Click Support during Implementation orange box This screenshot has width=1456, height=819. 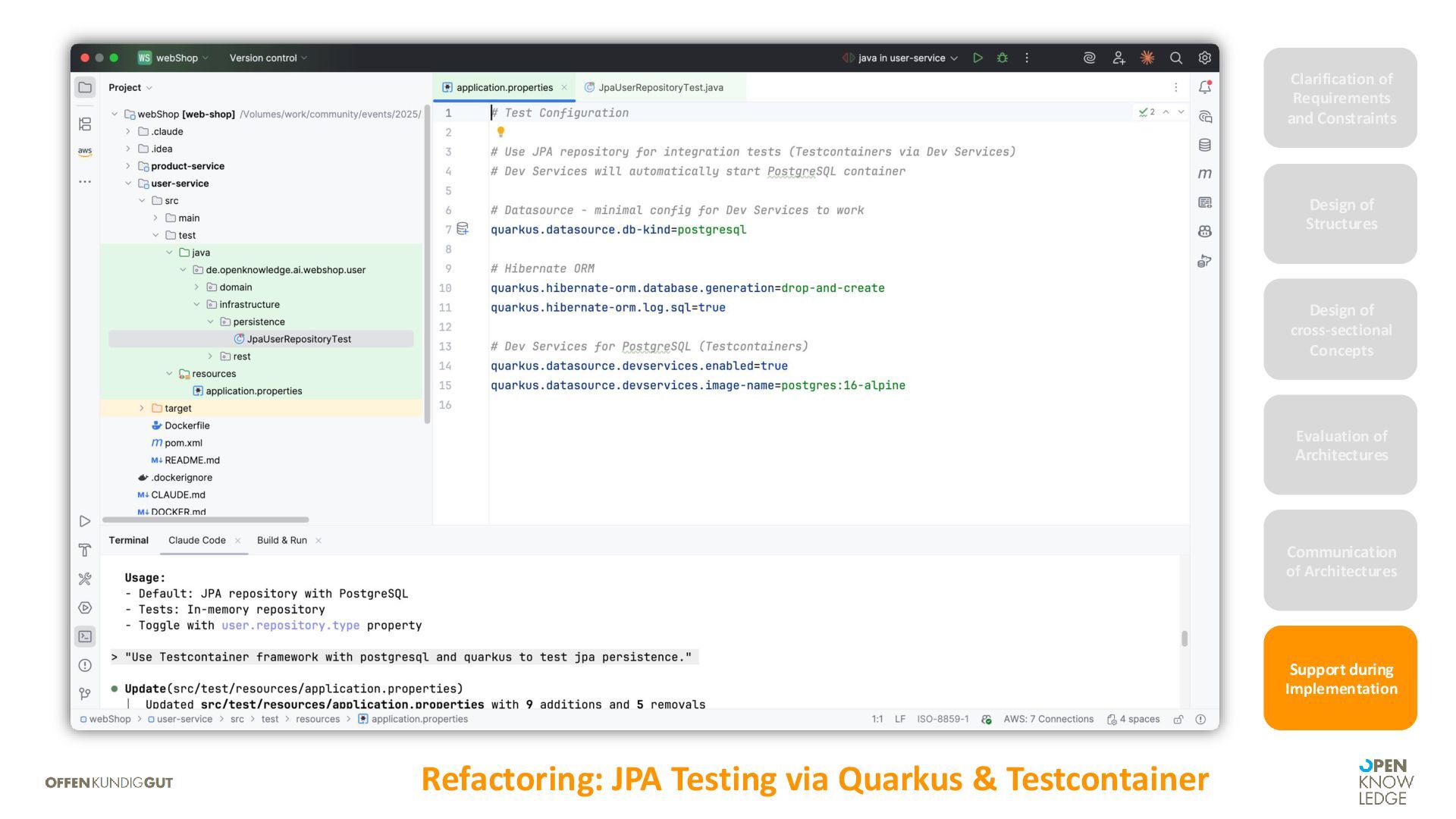[1340, 678]
